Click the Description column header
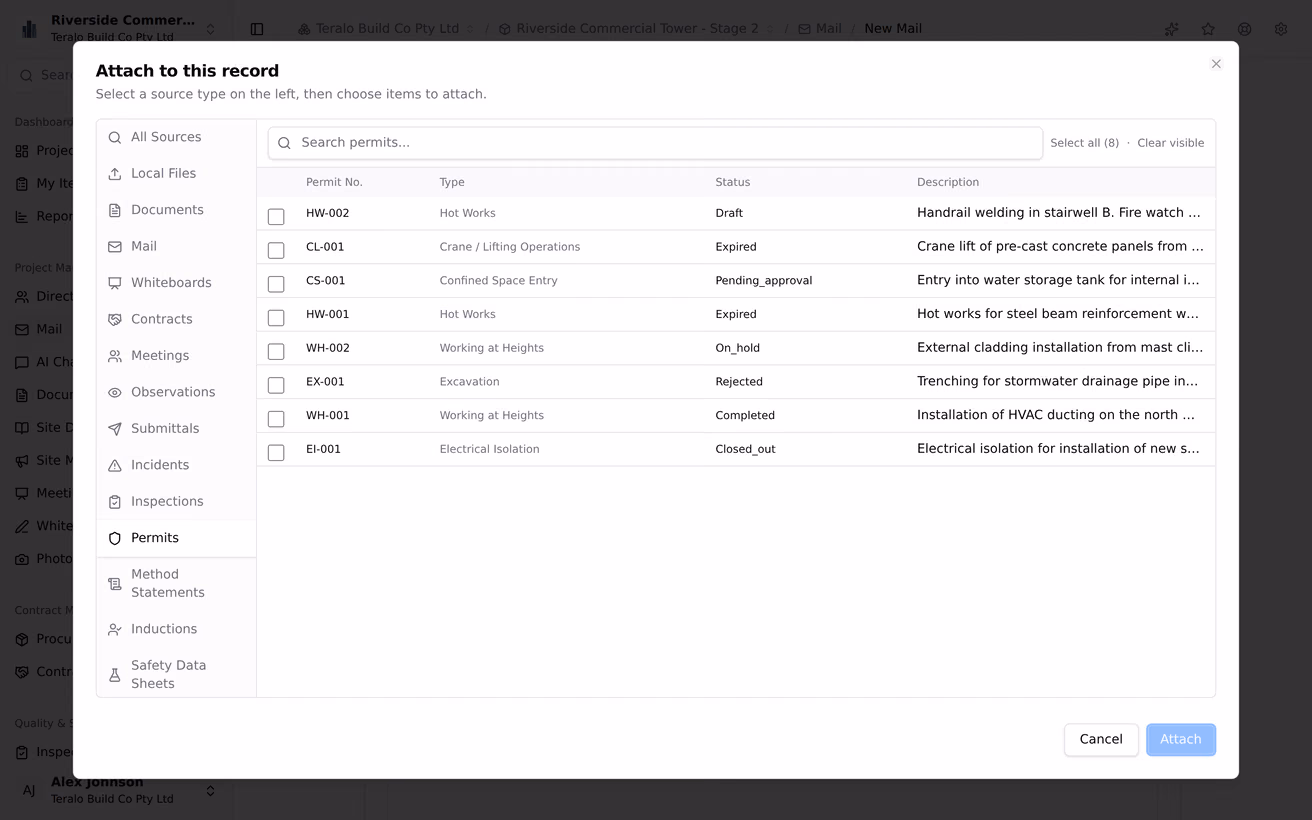Viewport: 1312px width, 820px height. click(x=948, y=182)
